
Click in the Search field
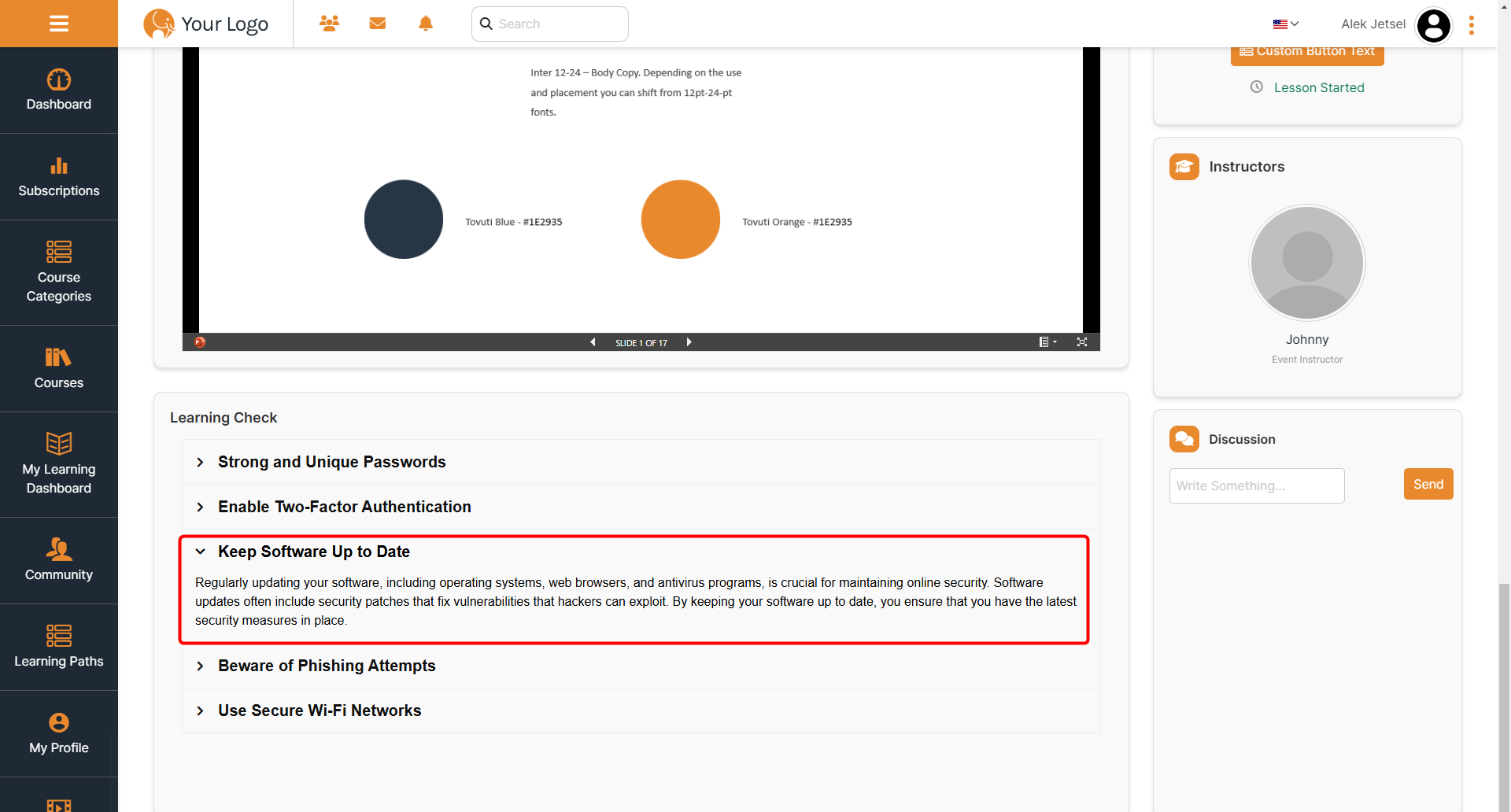point(549,24)
